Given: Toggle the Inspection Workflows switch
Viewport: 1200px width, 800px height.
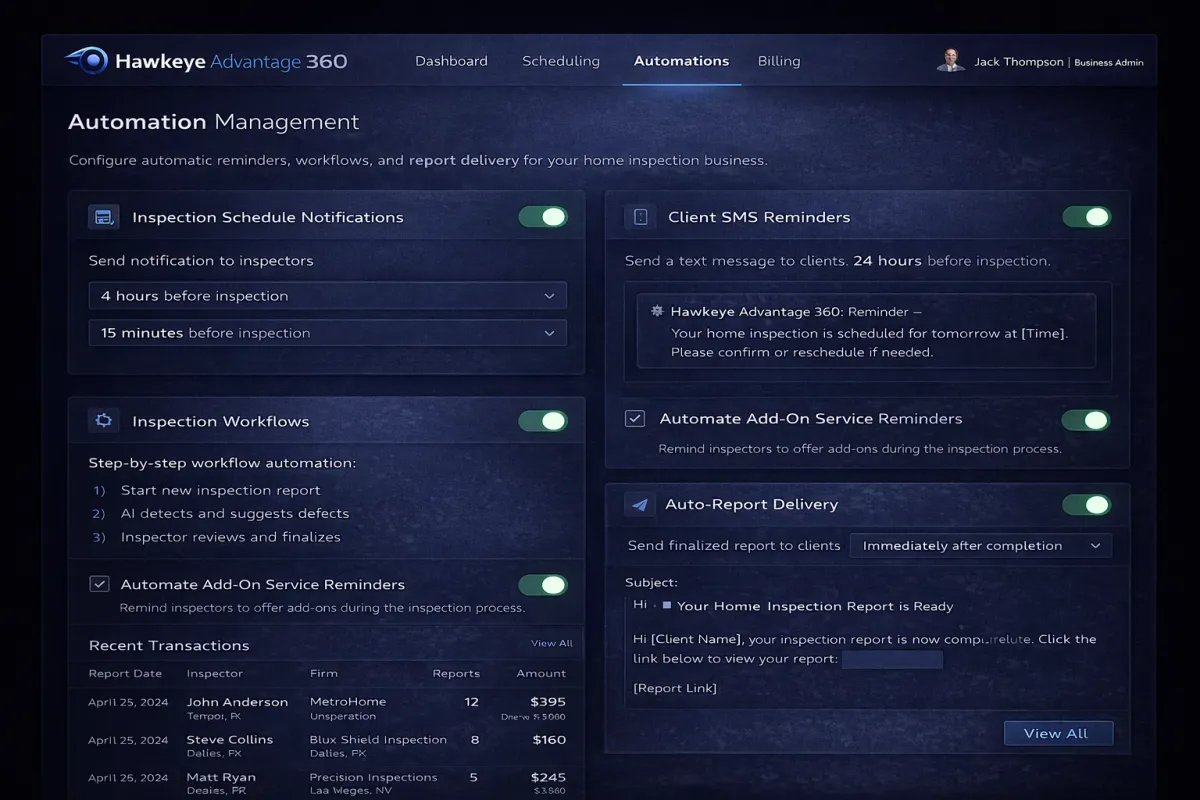Looking at the screenshot, I should tap(543, 421).
